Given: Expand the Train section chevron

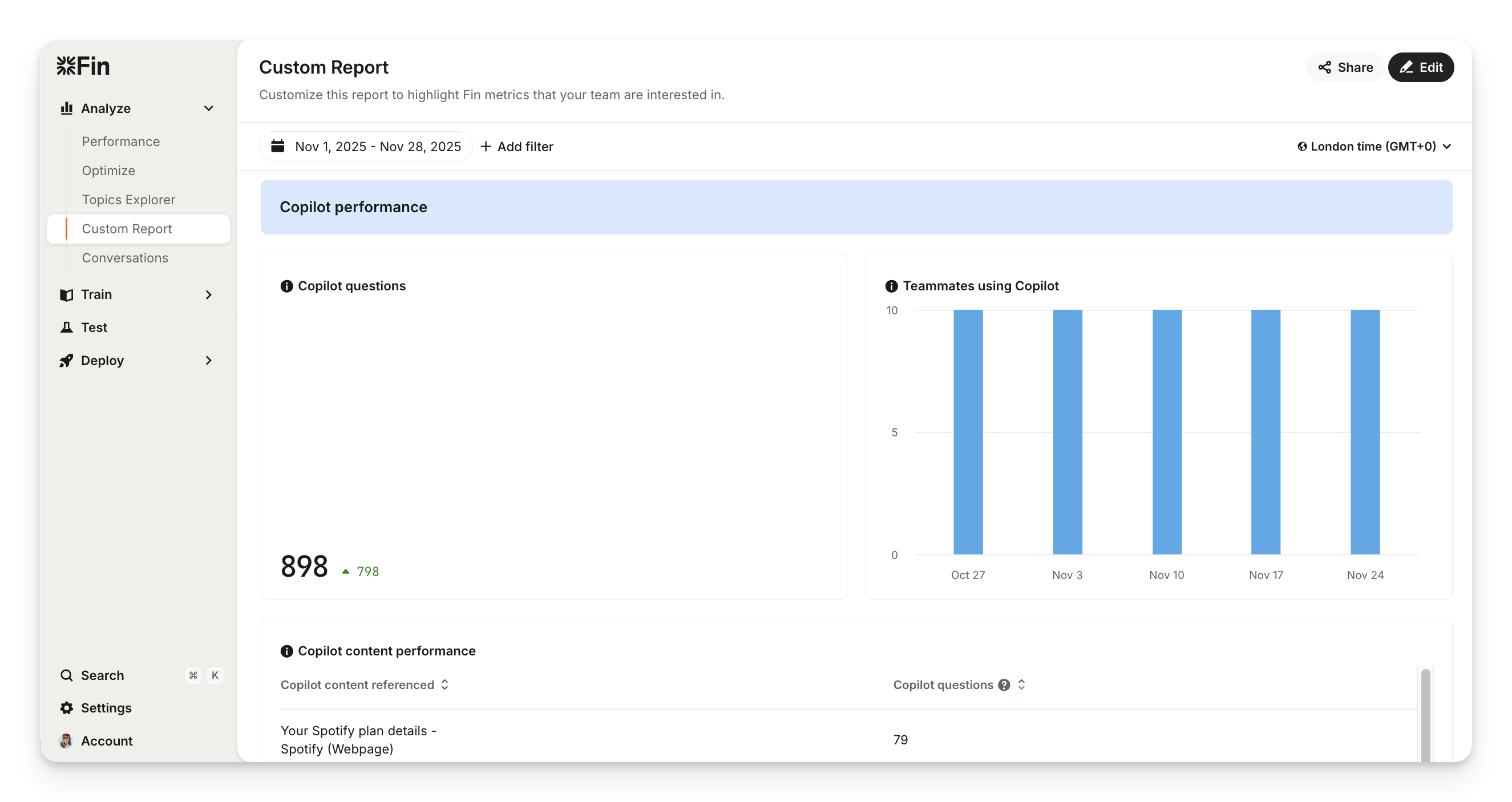Looking at the screenshot, I should [208, 294].
